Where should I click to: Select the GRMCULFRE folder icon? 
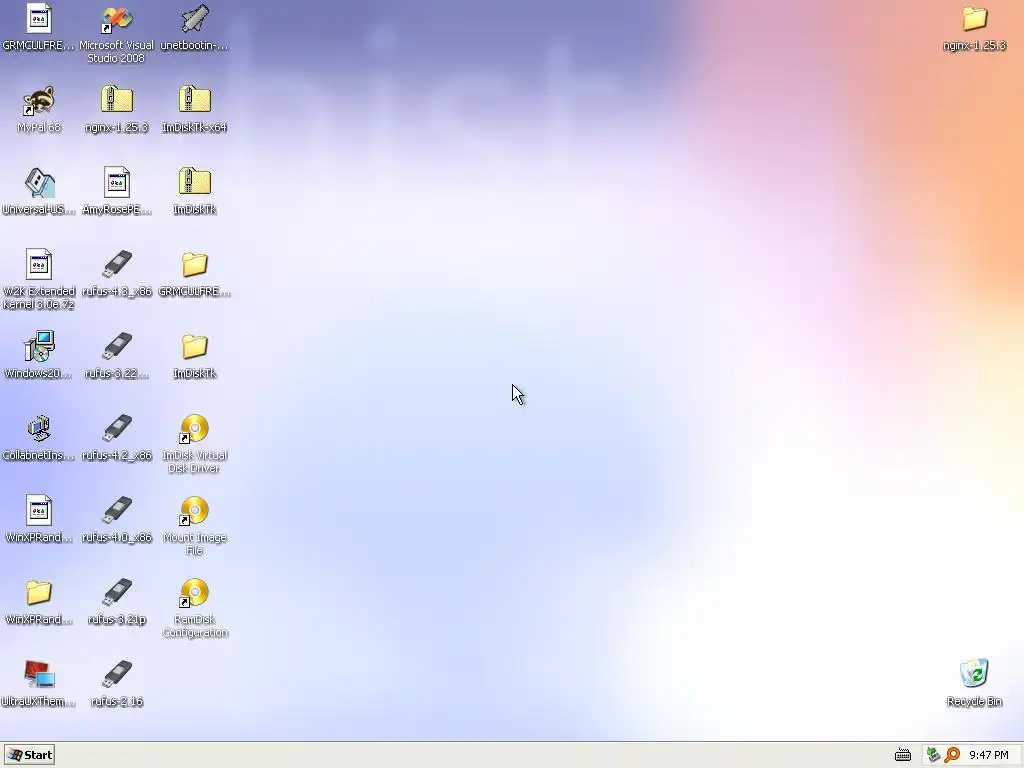pyautogui.click(x=195, y=265)
